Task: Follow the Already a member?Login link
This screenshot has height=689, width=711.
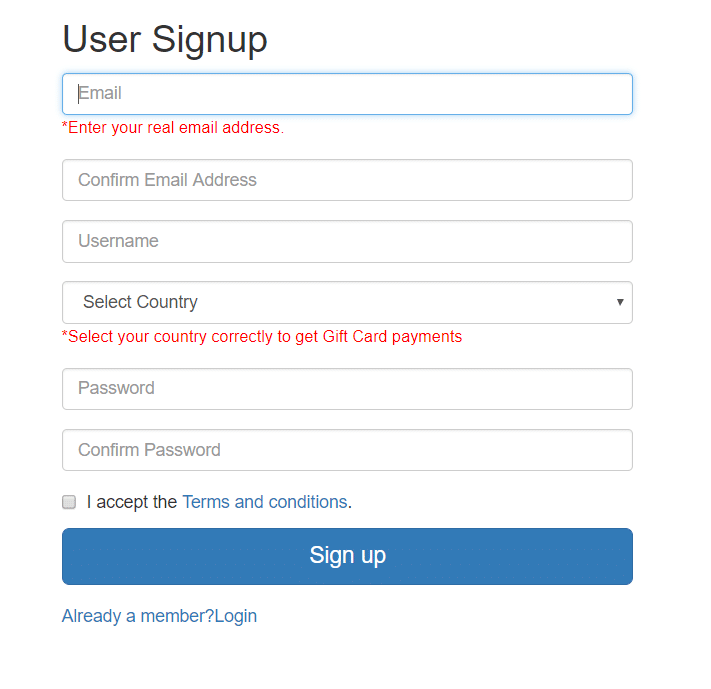Action: (x=159, y=616)
